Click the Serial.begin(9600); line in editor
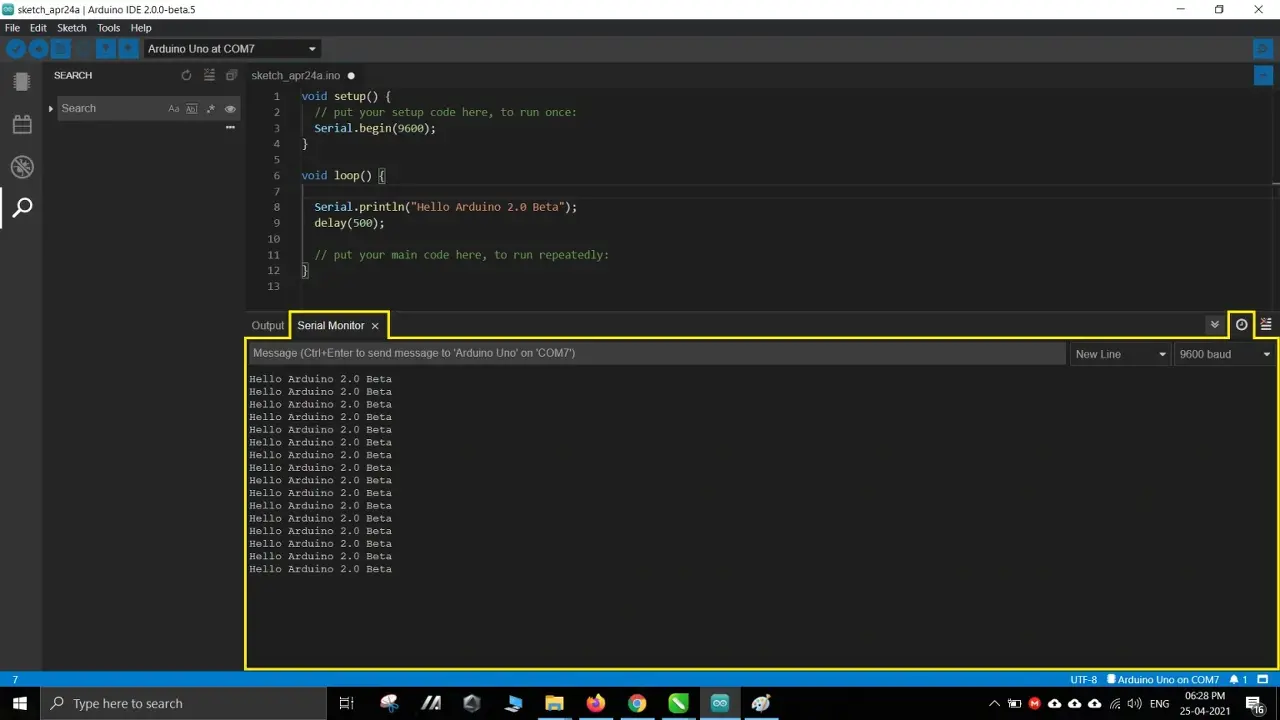 coord(375,128)
